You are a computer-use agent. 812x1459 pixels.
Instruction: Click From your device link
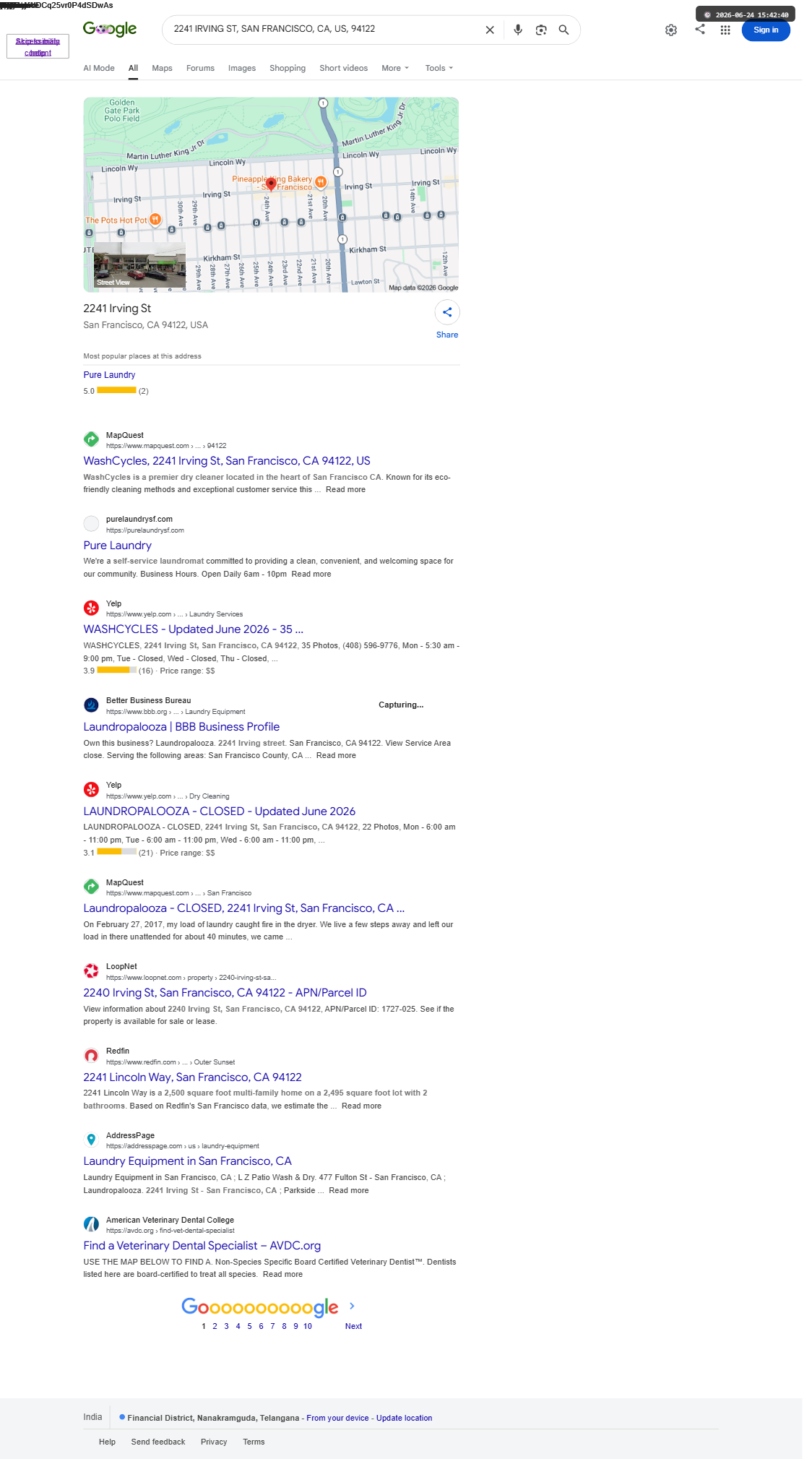[x=337, y=1418]
